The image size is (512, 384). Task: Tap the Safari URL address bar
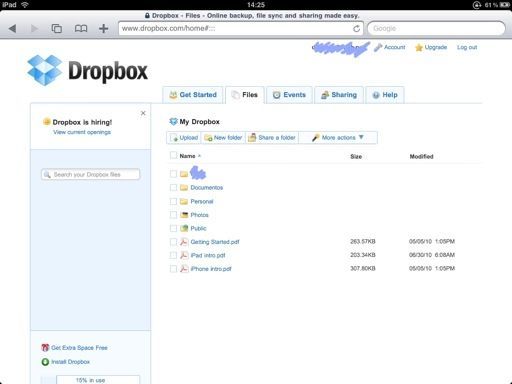coord(240,29)
